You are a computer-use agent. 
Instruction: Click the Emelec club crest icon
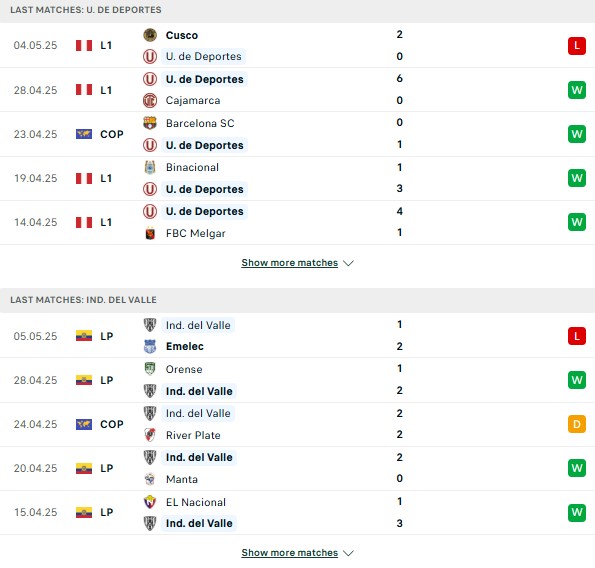[x=150, y=346]
